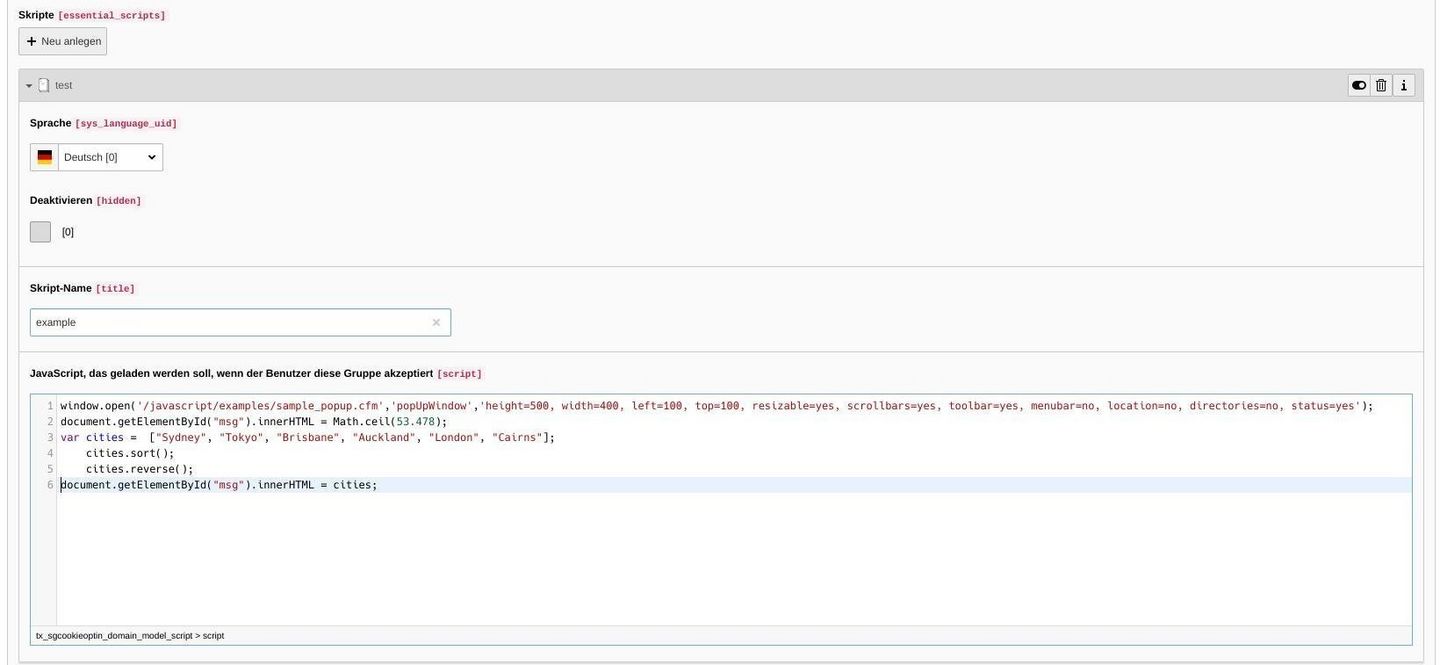Viewport: 1440px width, 665px height.
Task: Click the [hidden] field tag label
Action: [118, 201]
